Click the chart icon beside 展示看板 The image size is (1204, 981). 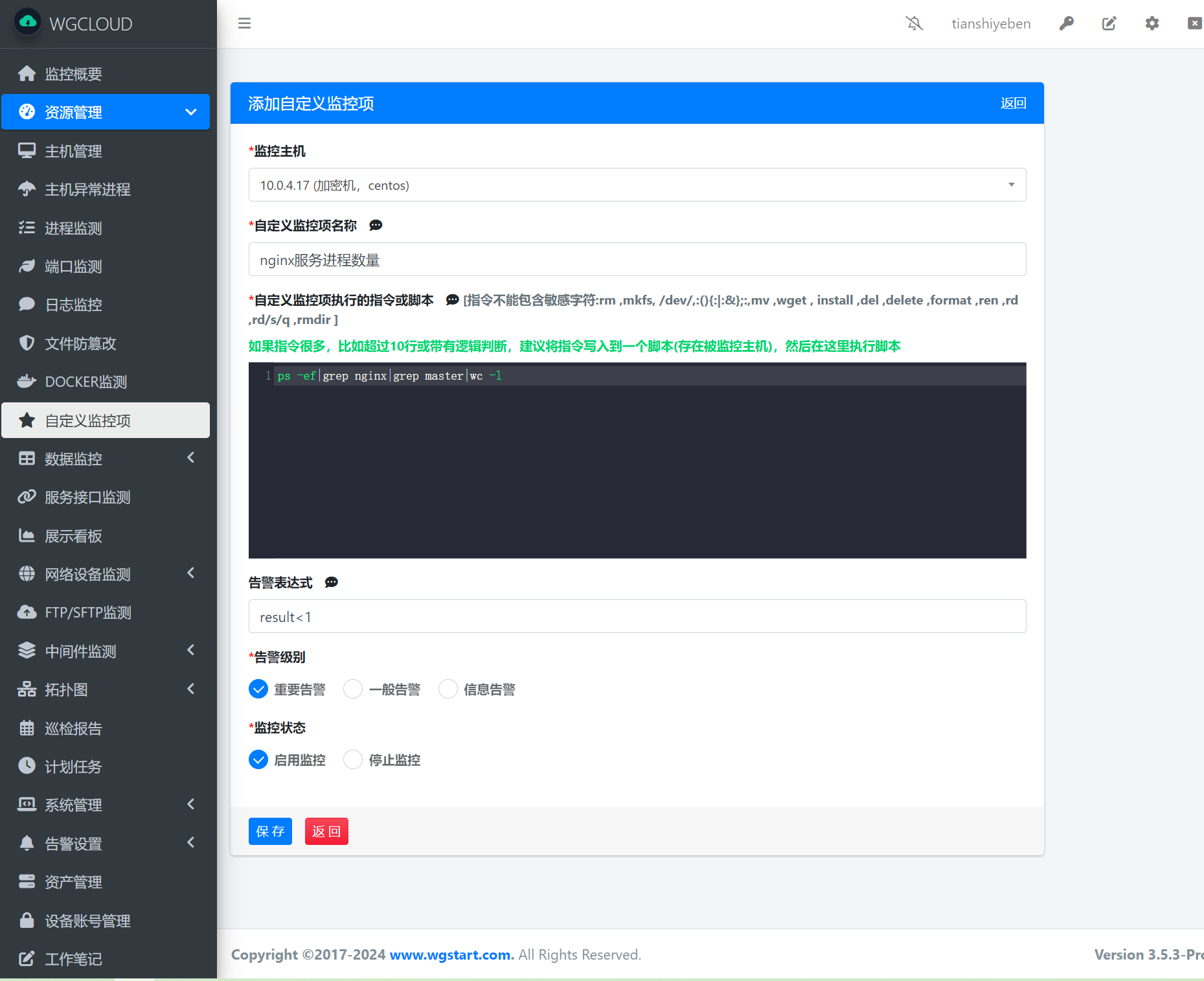tap(27, 535)
